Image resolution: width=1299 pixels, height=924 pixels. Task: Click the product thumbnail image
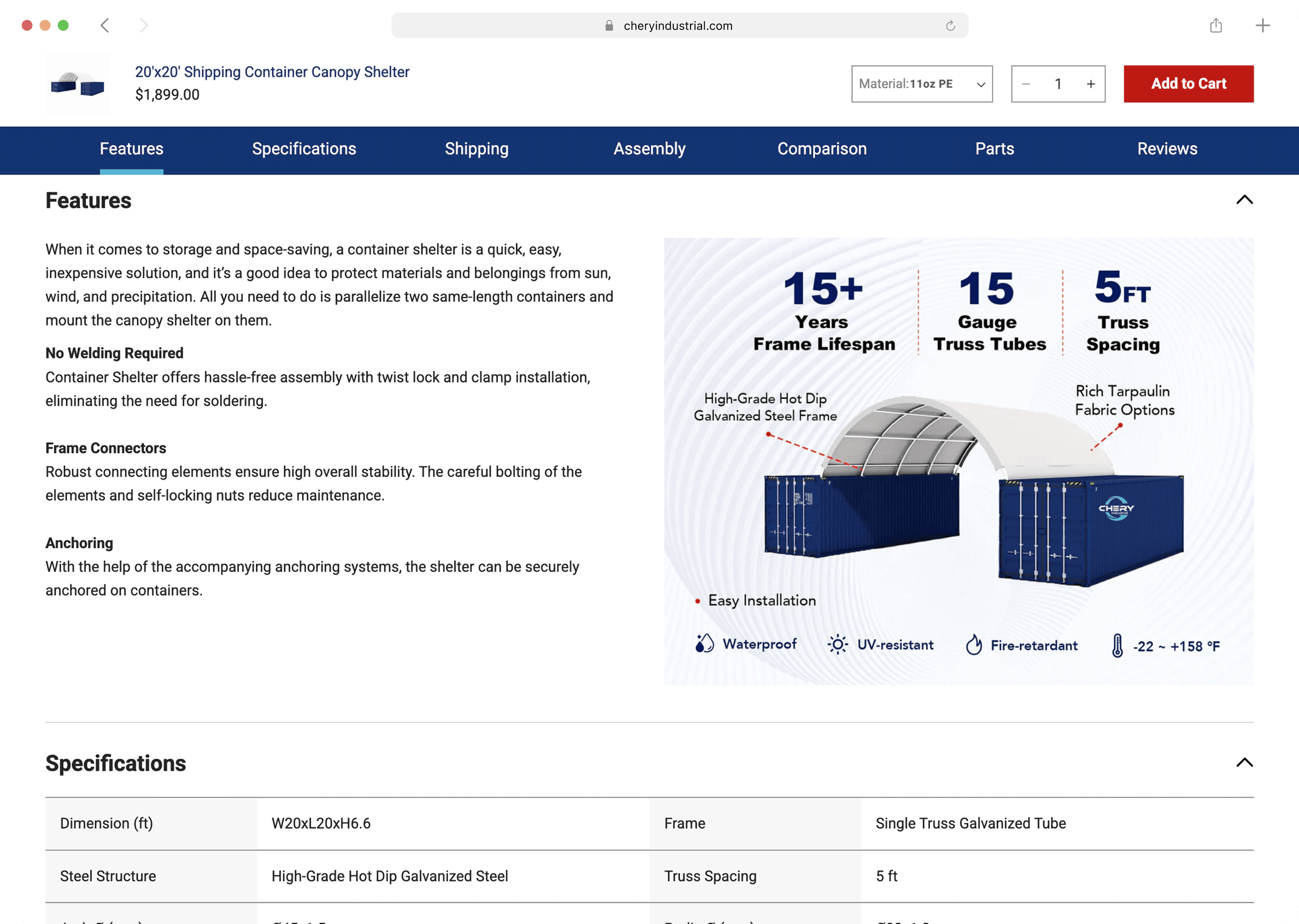tap(77, 84)
